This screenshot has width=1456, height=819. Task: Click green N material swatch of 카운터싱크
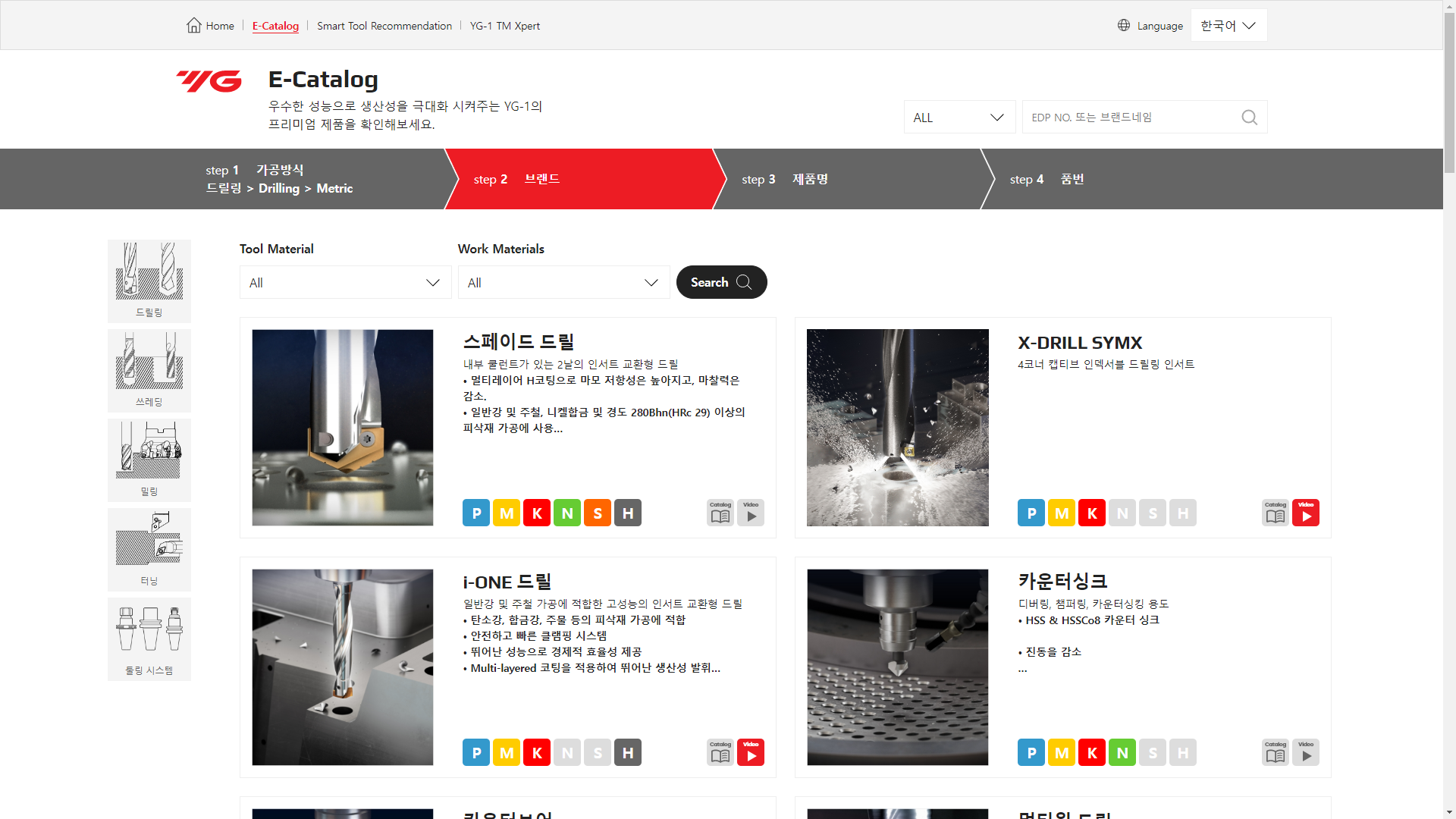click(1122, 752)
